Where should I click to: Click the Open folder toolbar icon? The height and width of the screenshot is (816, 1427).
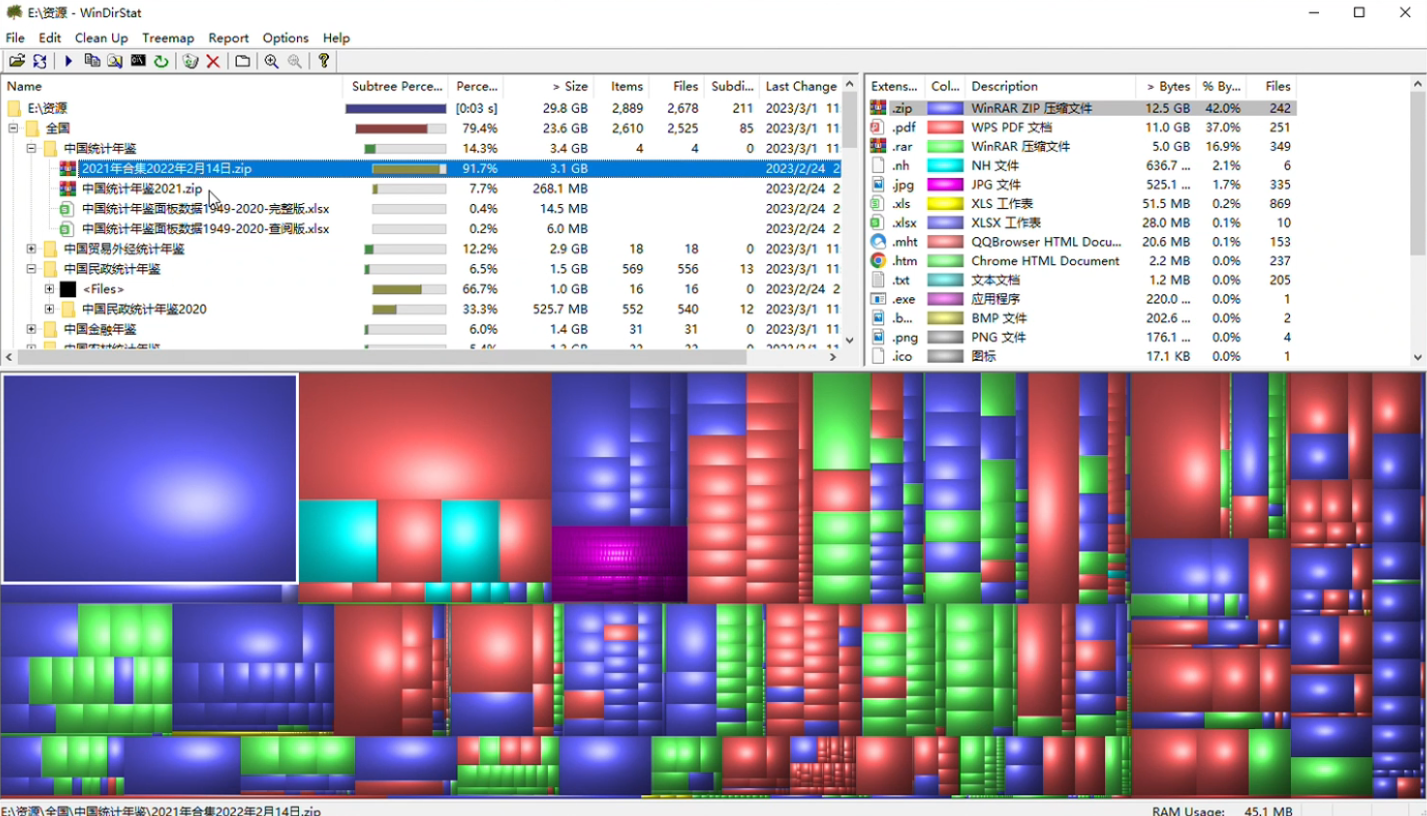click(16, 61)
